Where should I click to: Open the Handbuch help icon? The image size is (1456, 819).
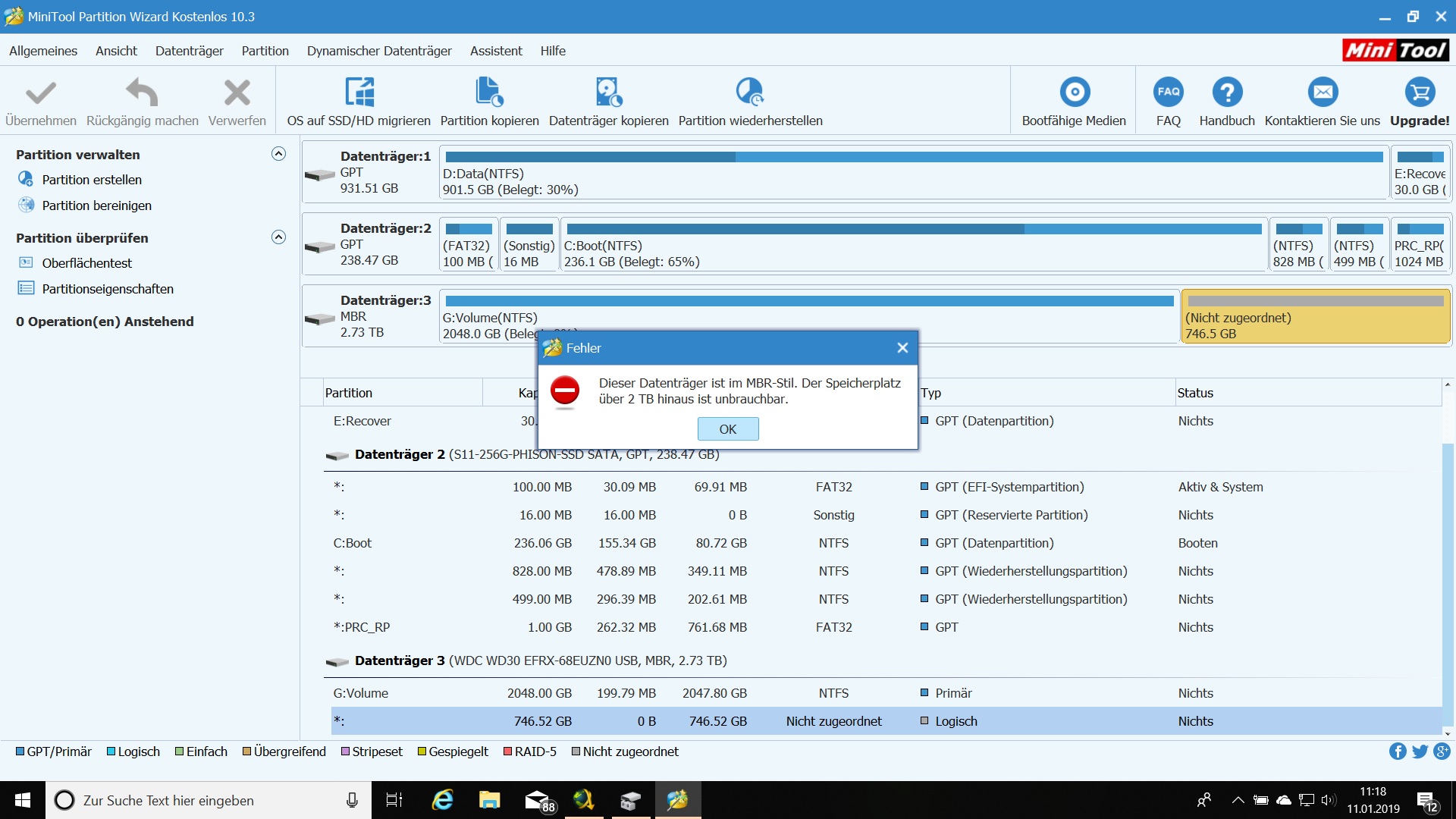tap(1226, 93)
